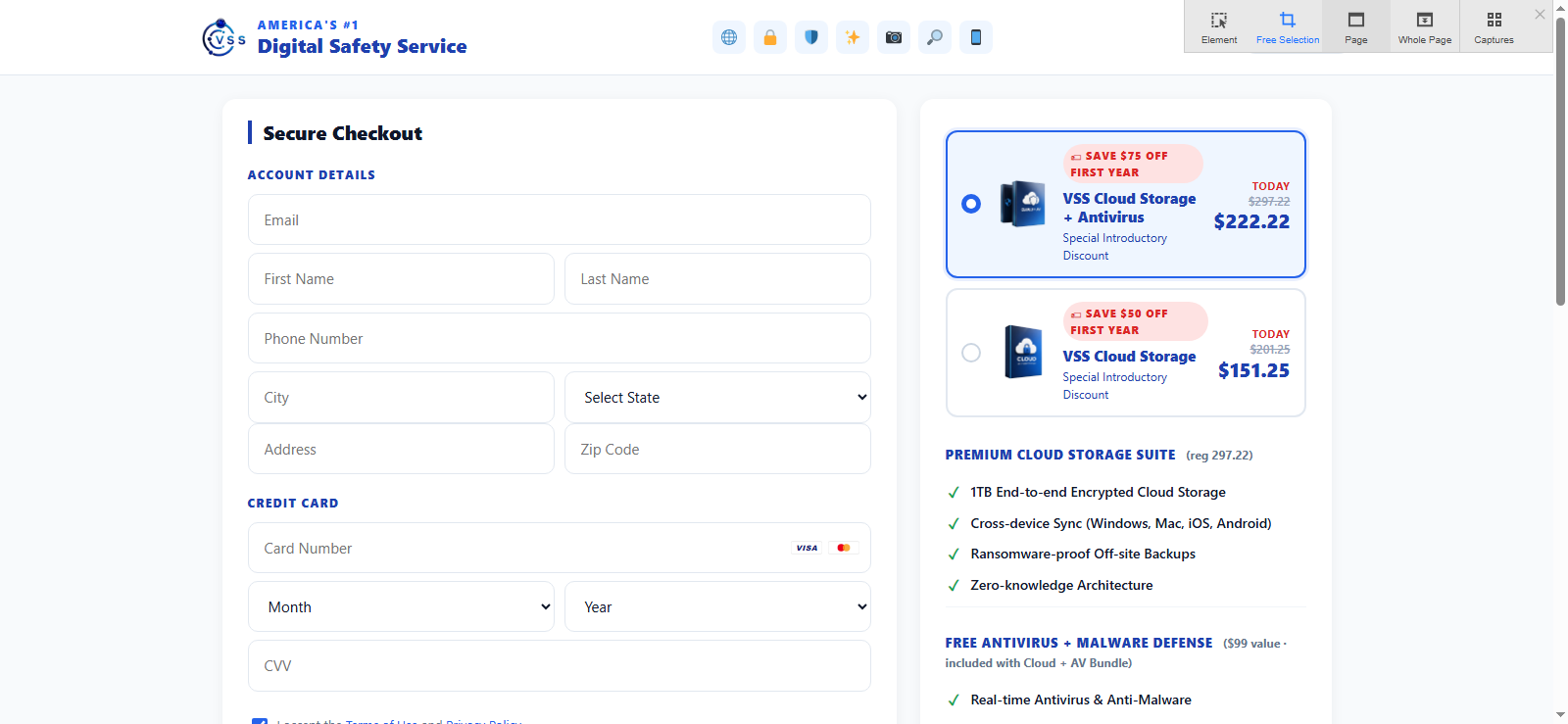Click the $151.25 price
The height and width of the screenshot is (724, 1568).
(1253, 370)
